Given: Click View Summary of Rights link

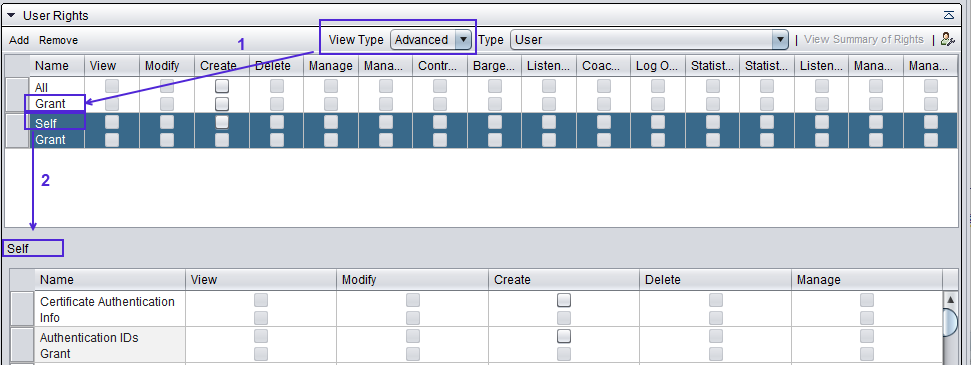Looking at the screenshot, I should (x=864, y=40).
